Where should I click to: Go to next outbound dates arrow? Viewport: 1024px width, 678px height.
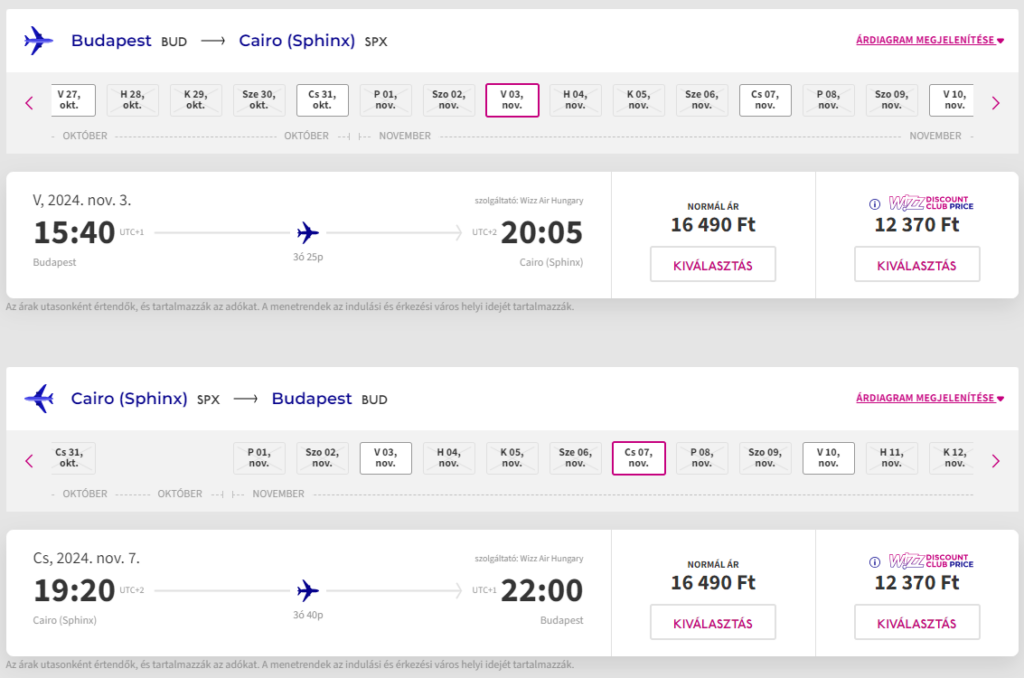[995, 102]
